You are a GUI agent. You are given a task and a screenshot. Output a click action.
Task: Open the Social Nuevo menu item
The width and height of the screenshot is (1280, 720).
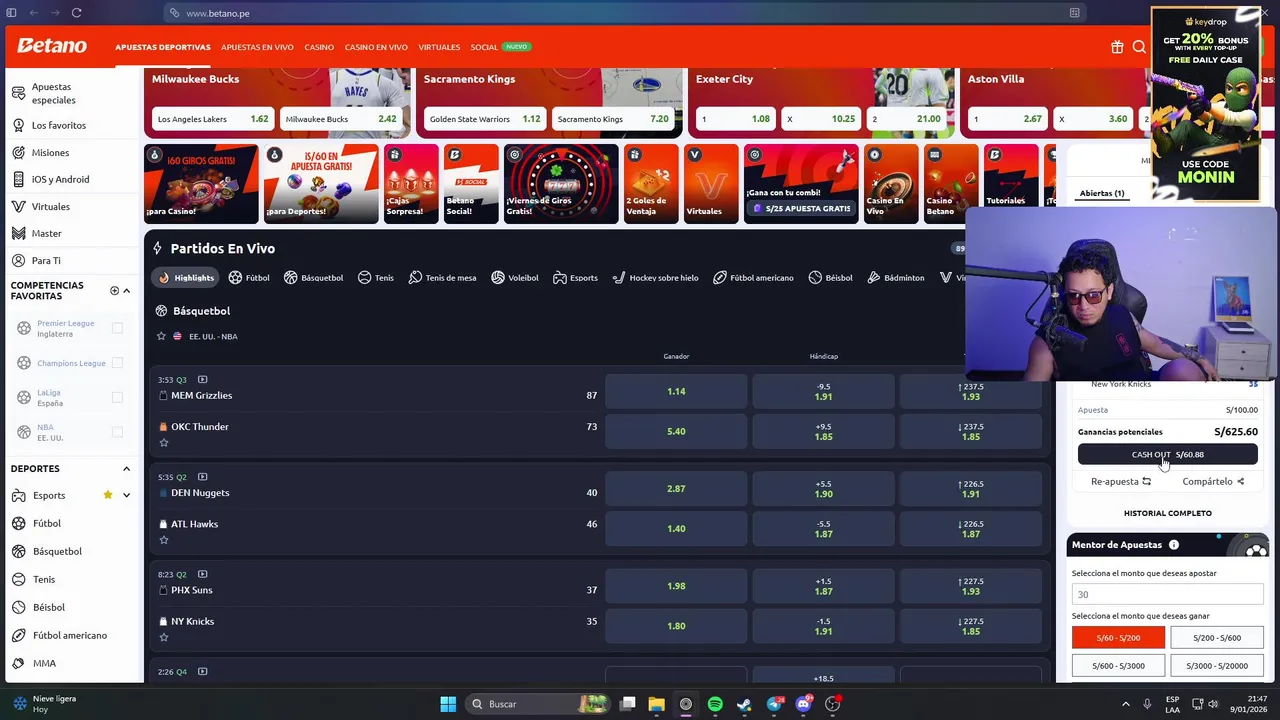pyautogui.click(x=499, y=47)
